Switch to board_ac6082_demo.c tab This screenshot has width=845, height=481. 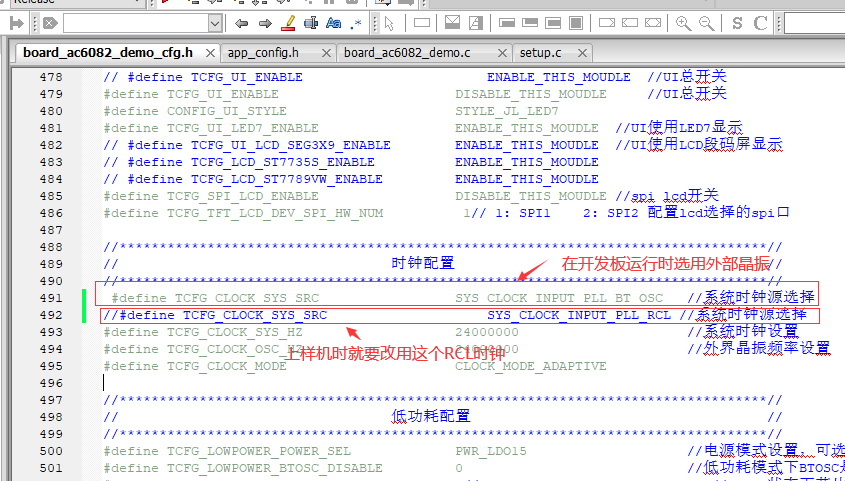pyautogui.click(x=407, y=53)
